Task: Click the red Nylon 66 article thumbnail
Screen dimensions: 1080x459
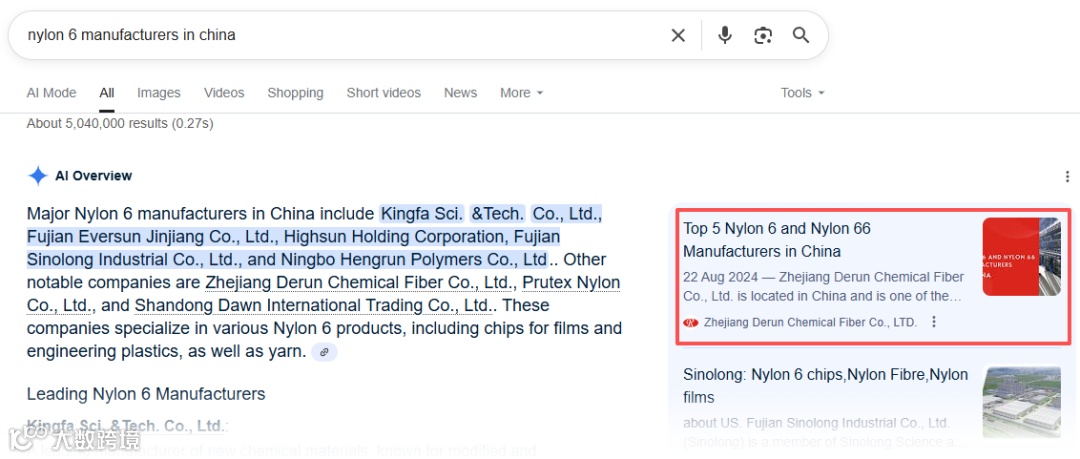Action: (1021, 257)
